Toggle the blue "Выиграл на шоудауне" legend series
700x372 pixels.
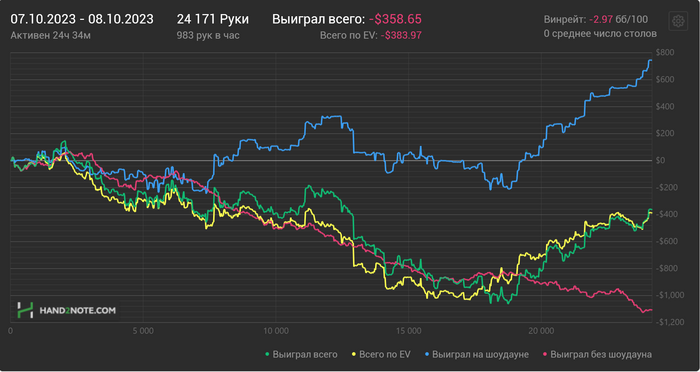tap(476, 355)
